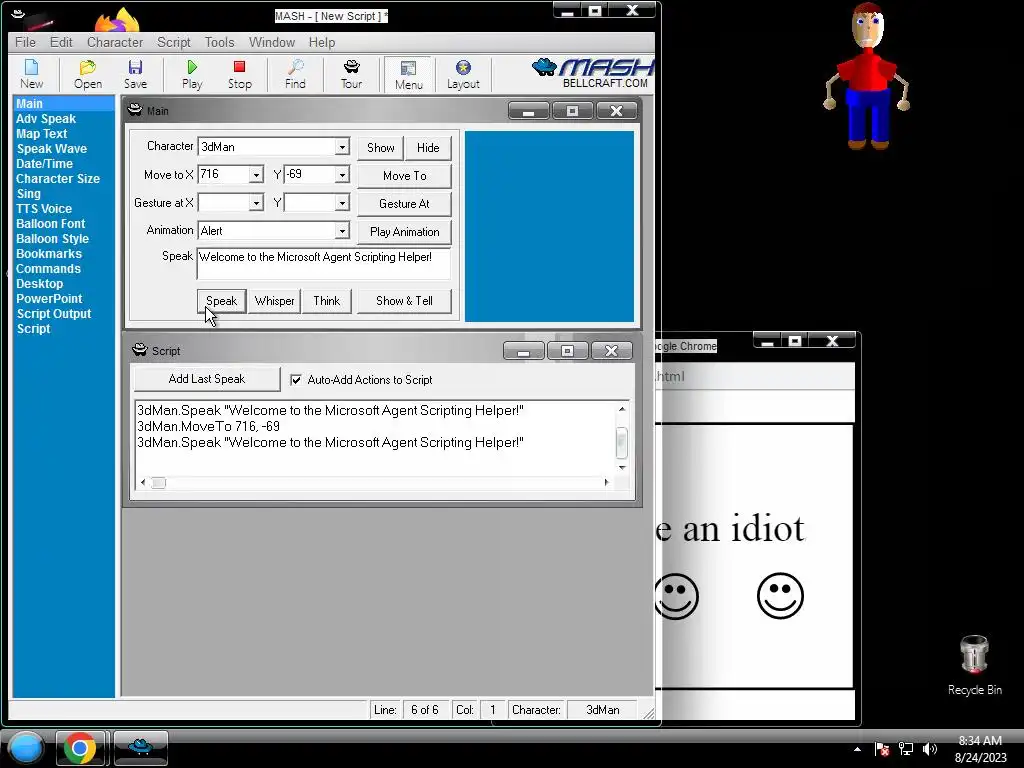Click the 3dMan agent character on desktop

867,76
